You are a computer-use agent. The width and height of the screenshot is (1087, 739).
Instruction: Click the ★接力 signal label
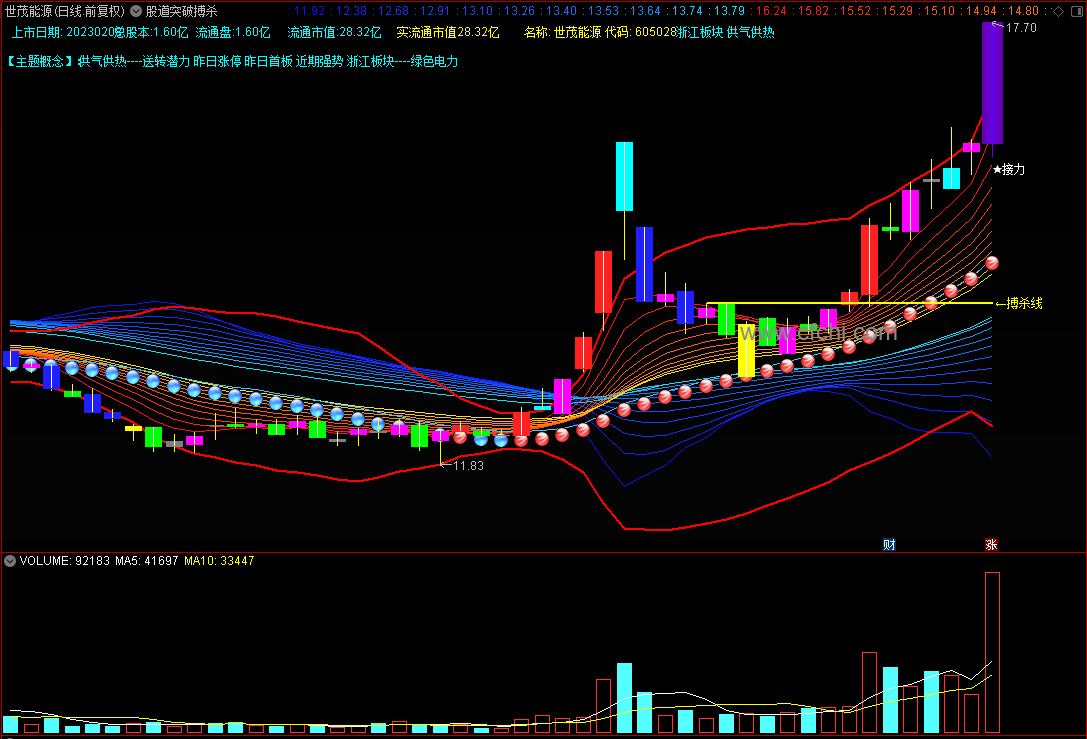click(x=1009, y=169)
